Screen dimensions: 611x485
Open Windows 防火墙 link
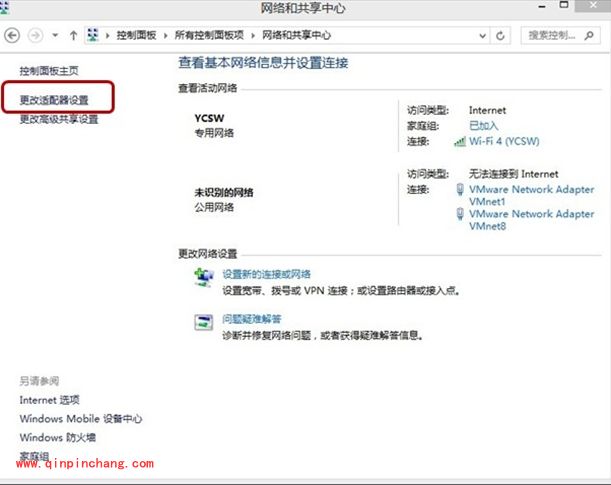point(58,437)
